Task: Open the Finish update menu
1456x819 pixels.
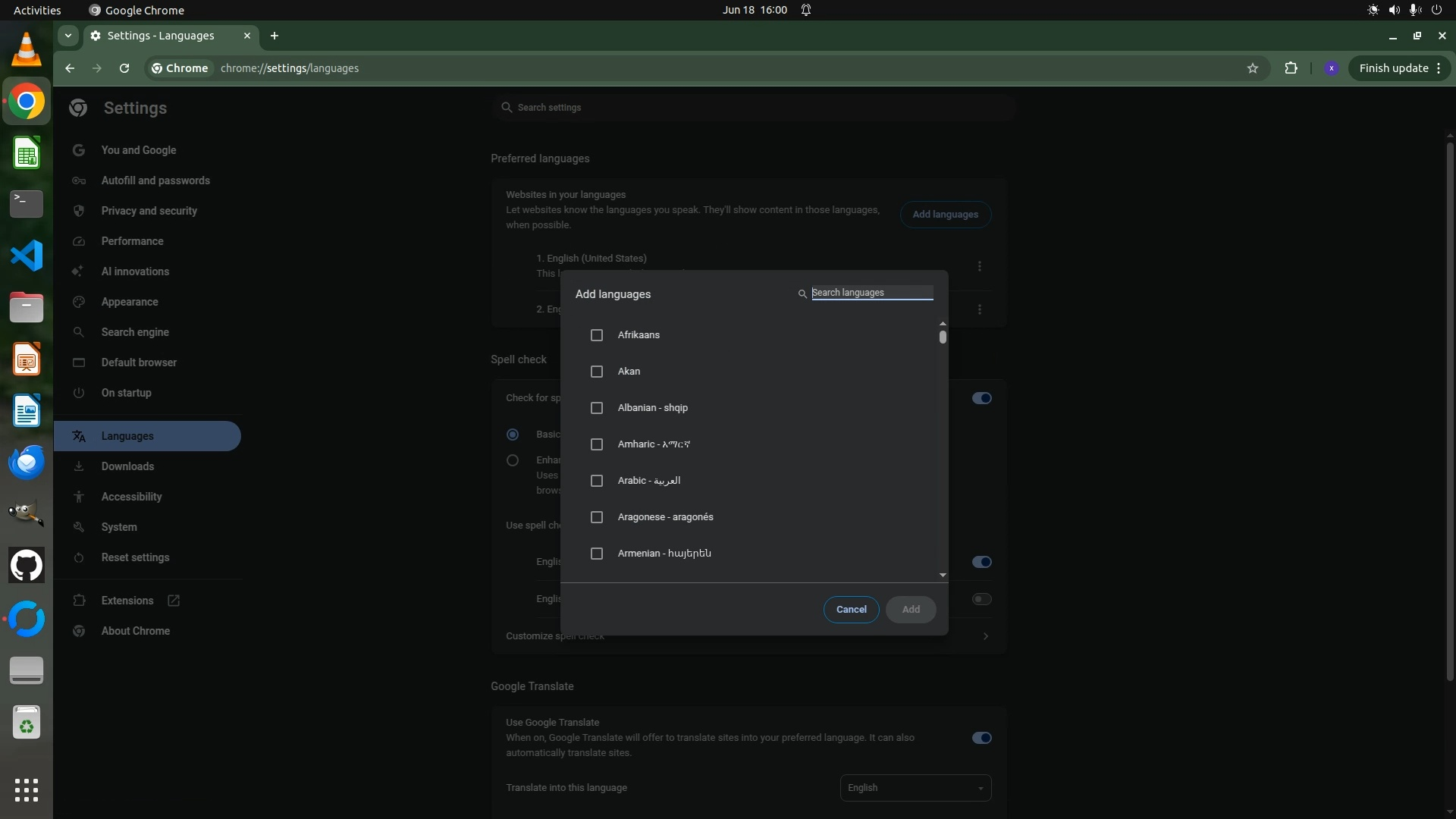Action: coord(1400,68)
